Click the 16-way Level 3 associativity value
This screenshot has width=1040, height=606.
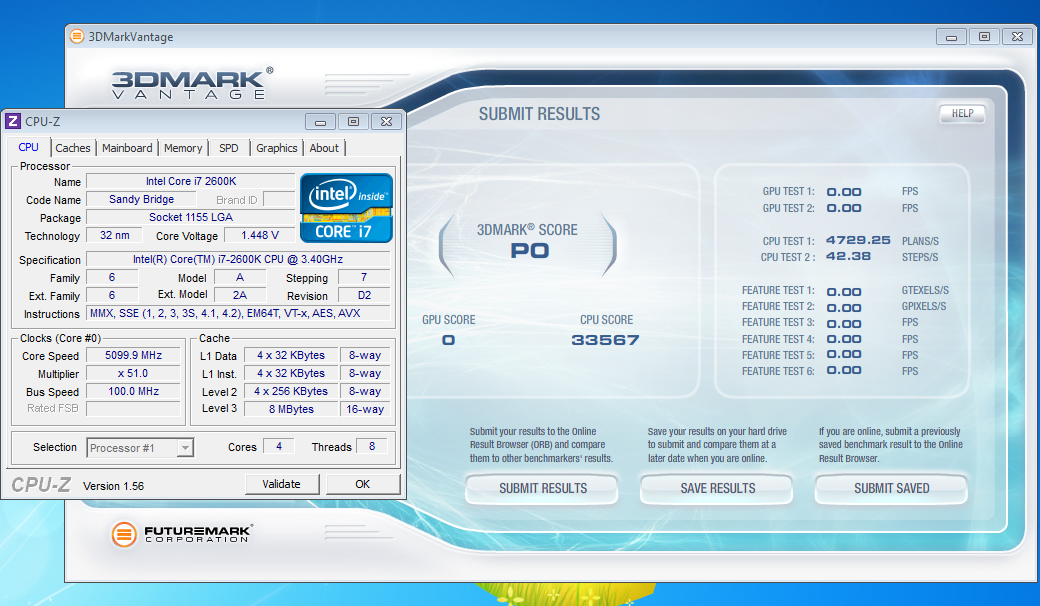pyautogui.click(x=365, y=409)
